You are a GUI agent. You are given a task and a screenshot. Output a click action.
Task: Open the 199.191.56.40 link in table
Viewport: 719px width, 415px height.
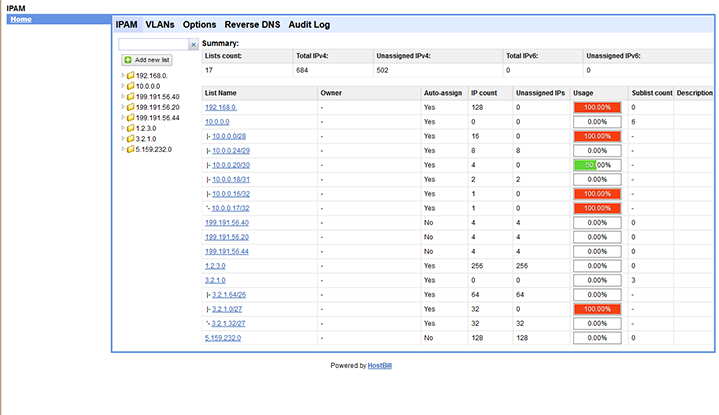[x=227, y=222]
